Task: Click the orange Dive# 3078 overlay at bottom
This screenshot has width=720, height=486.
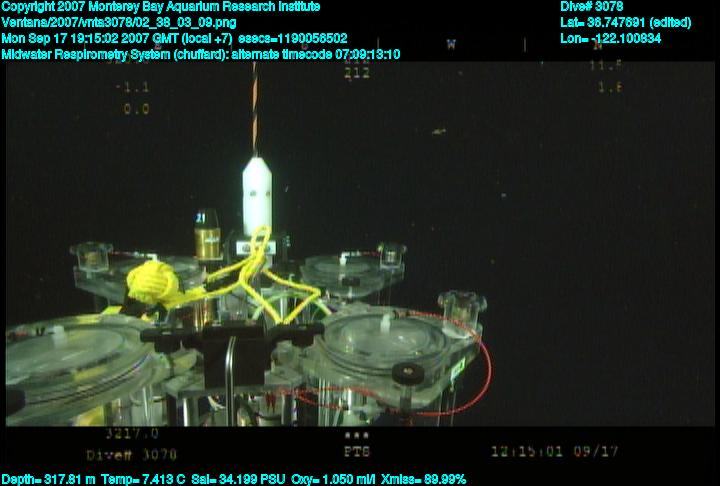Action: tap(132, 455)
